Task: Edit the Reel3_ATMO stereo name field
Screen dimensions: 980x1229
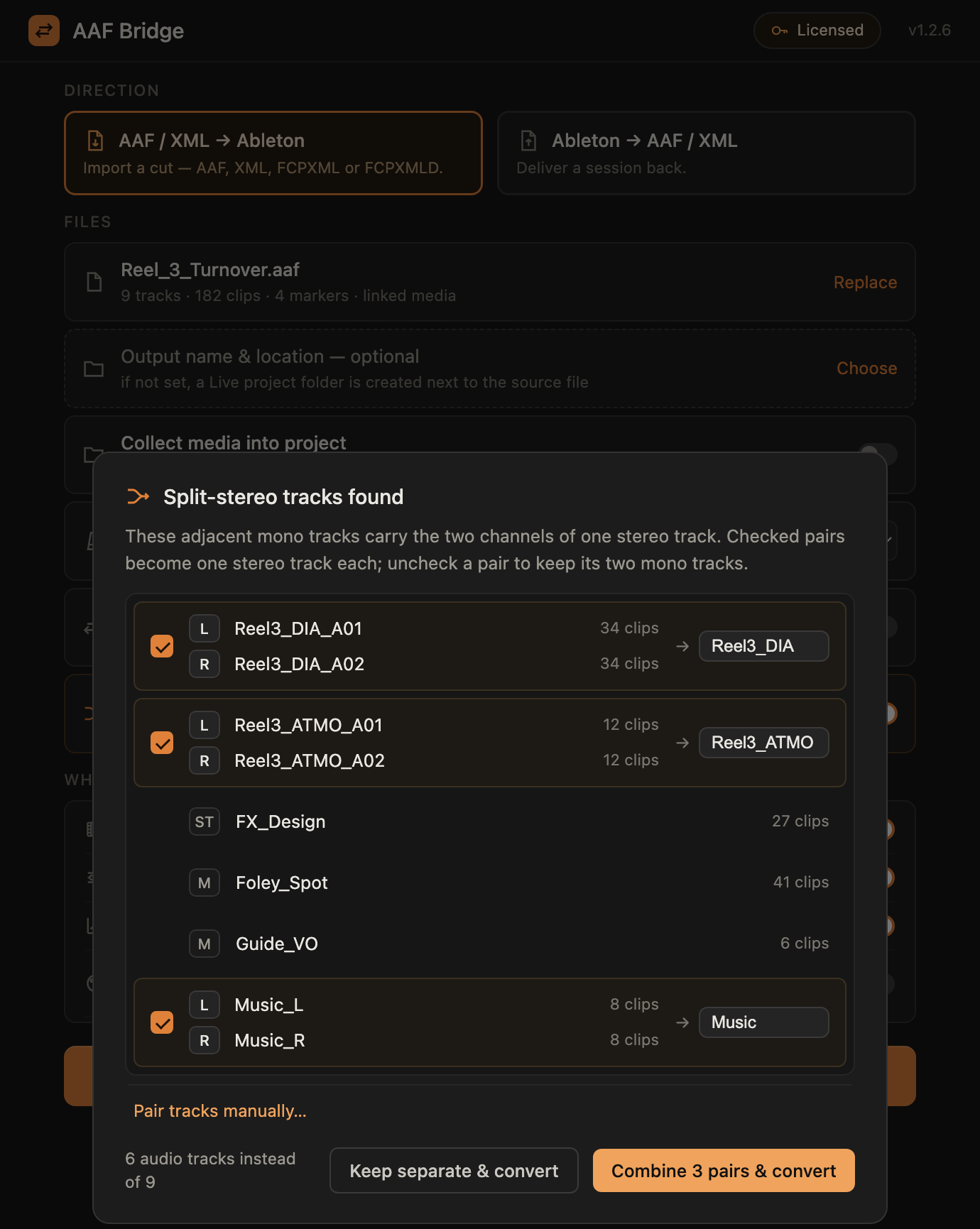Action: (764, 743)
